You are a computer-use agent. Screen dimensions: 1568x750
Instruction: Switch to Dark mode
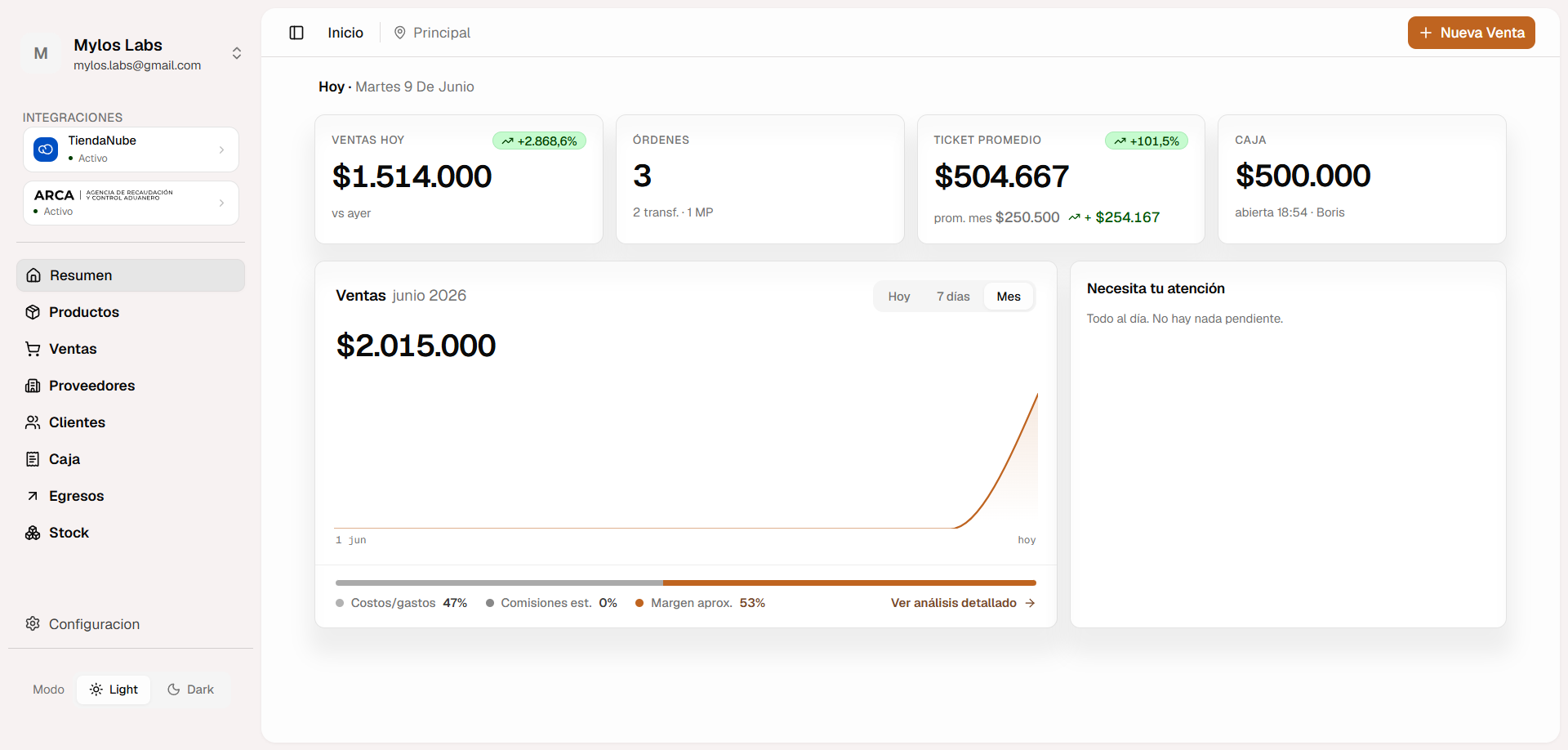[x=190, y=690]
